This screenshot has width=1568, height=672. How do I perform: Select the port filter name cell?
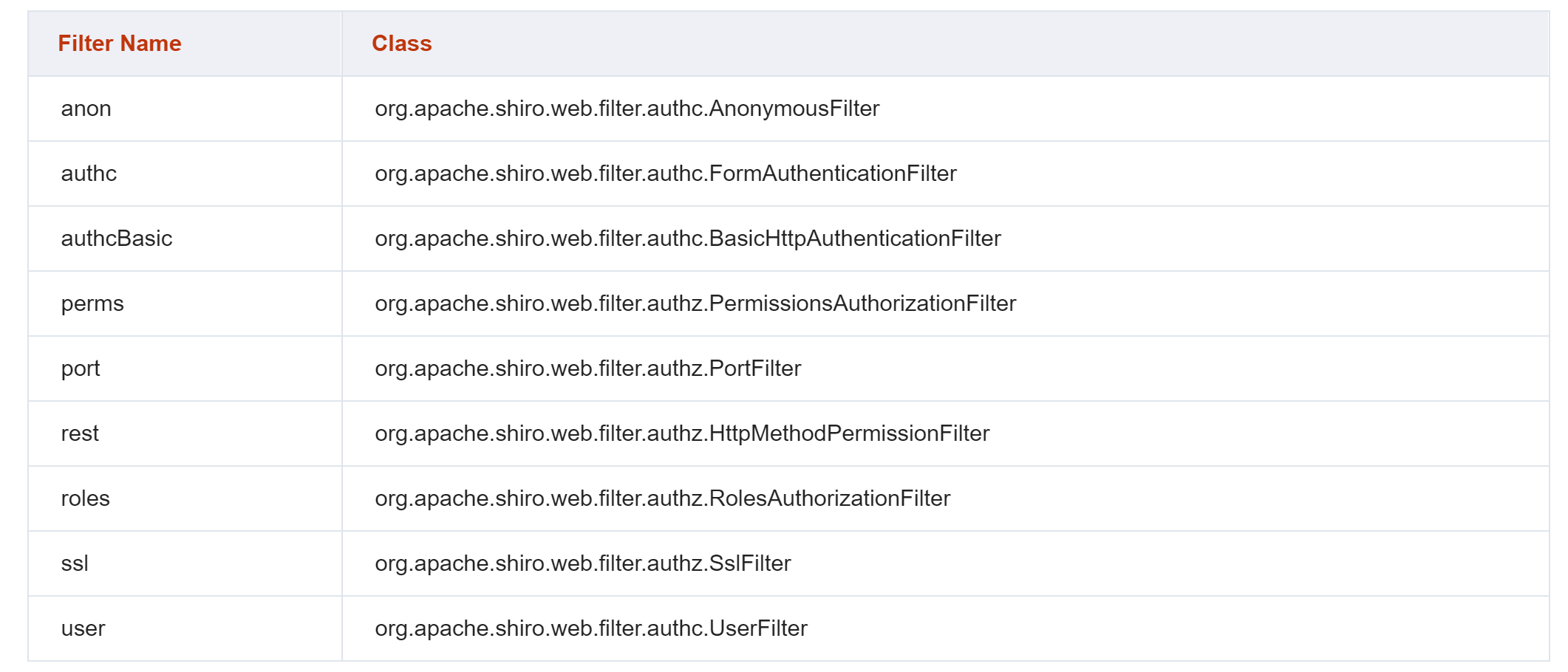click(x=185, y=368)
